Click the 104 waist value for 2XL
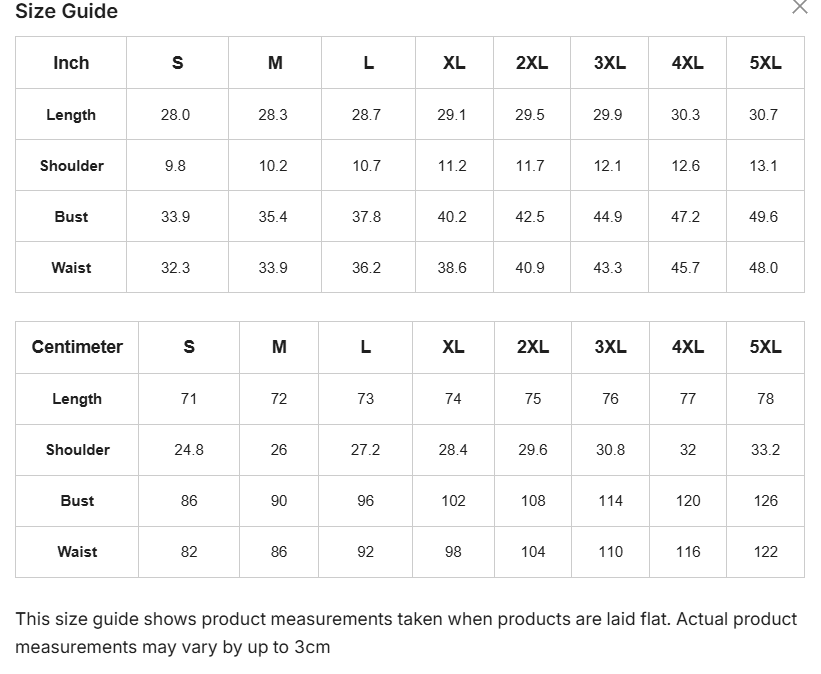The width and height of the screenshot is (821, 674). click(x=533, y=552)
